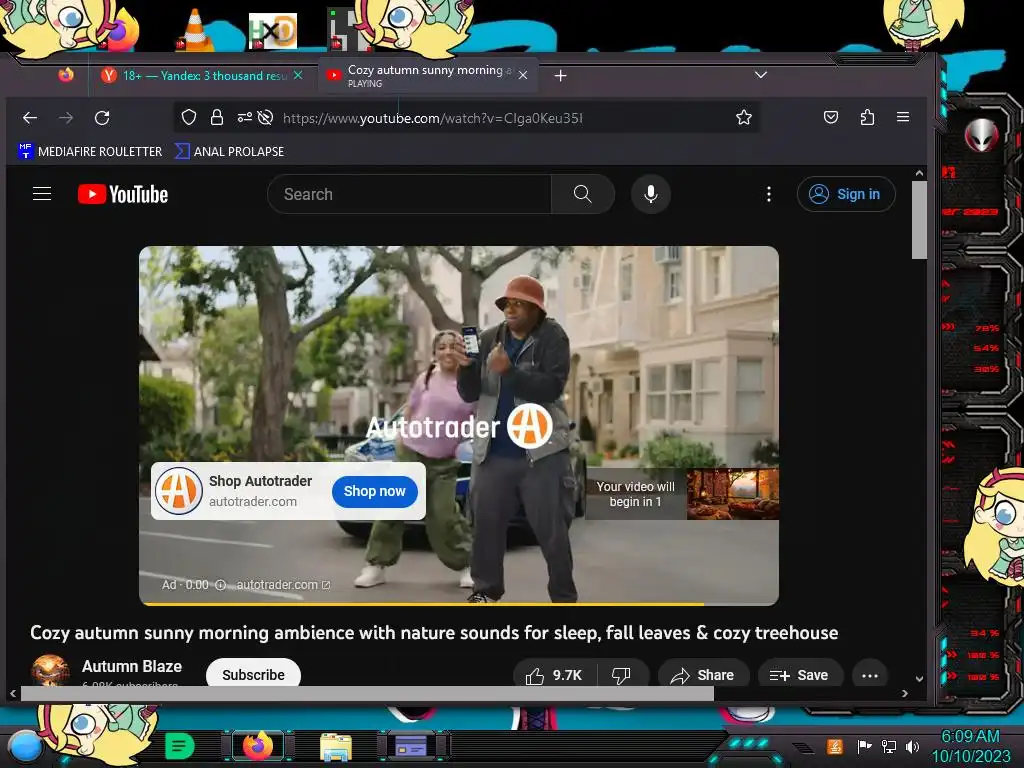Viewport: 1024px width, 768px height.
Task: Click the Alienware head icon in sidebar
Action: (x=981, y=135)
